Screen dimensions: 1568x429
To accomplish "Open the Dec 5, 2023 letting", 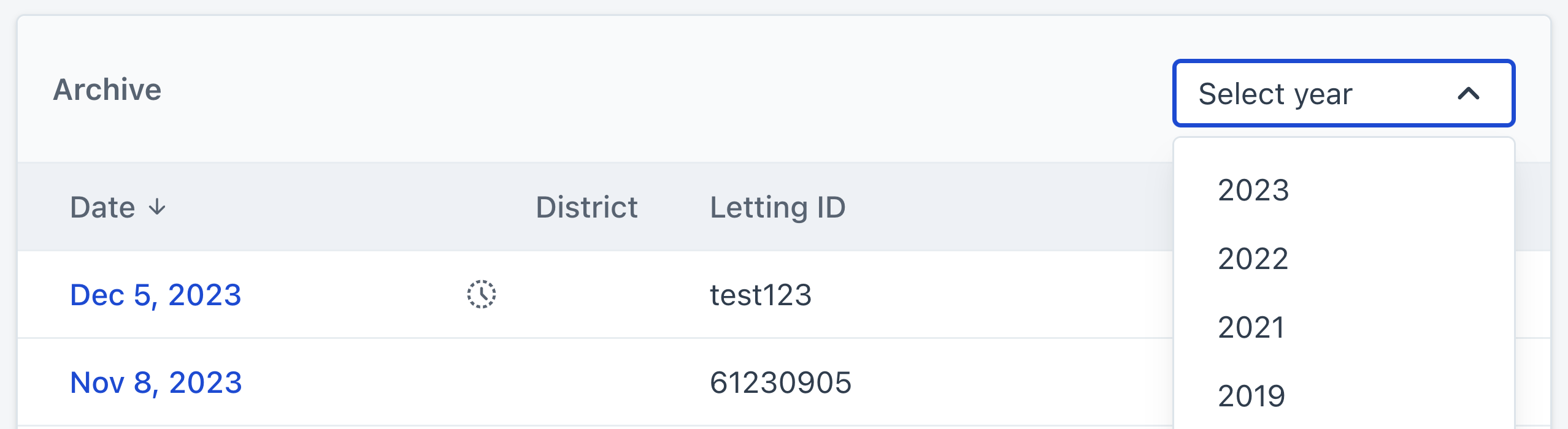I will tap(156, 295).
